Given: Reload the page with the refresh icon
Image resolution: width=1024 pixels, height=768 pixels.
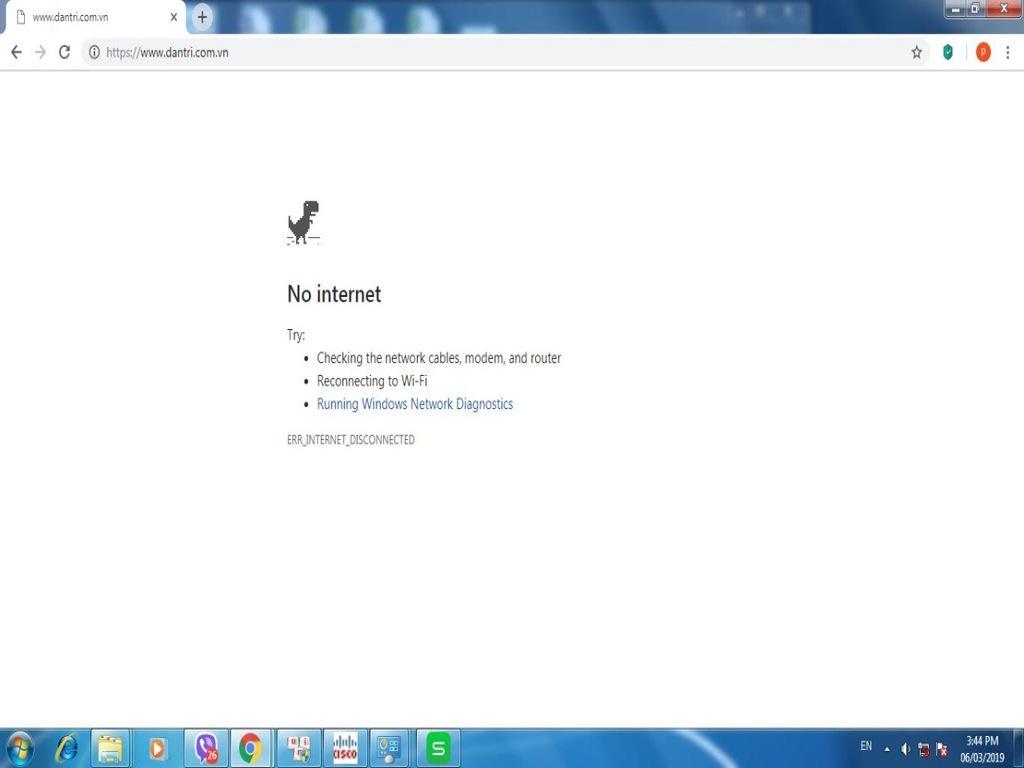Looking at the screenshot, I should pyautogui.click(x=65, y=52).
